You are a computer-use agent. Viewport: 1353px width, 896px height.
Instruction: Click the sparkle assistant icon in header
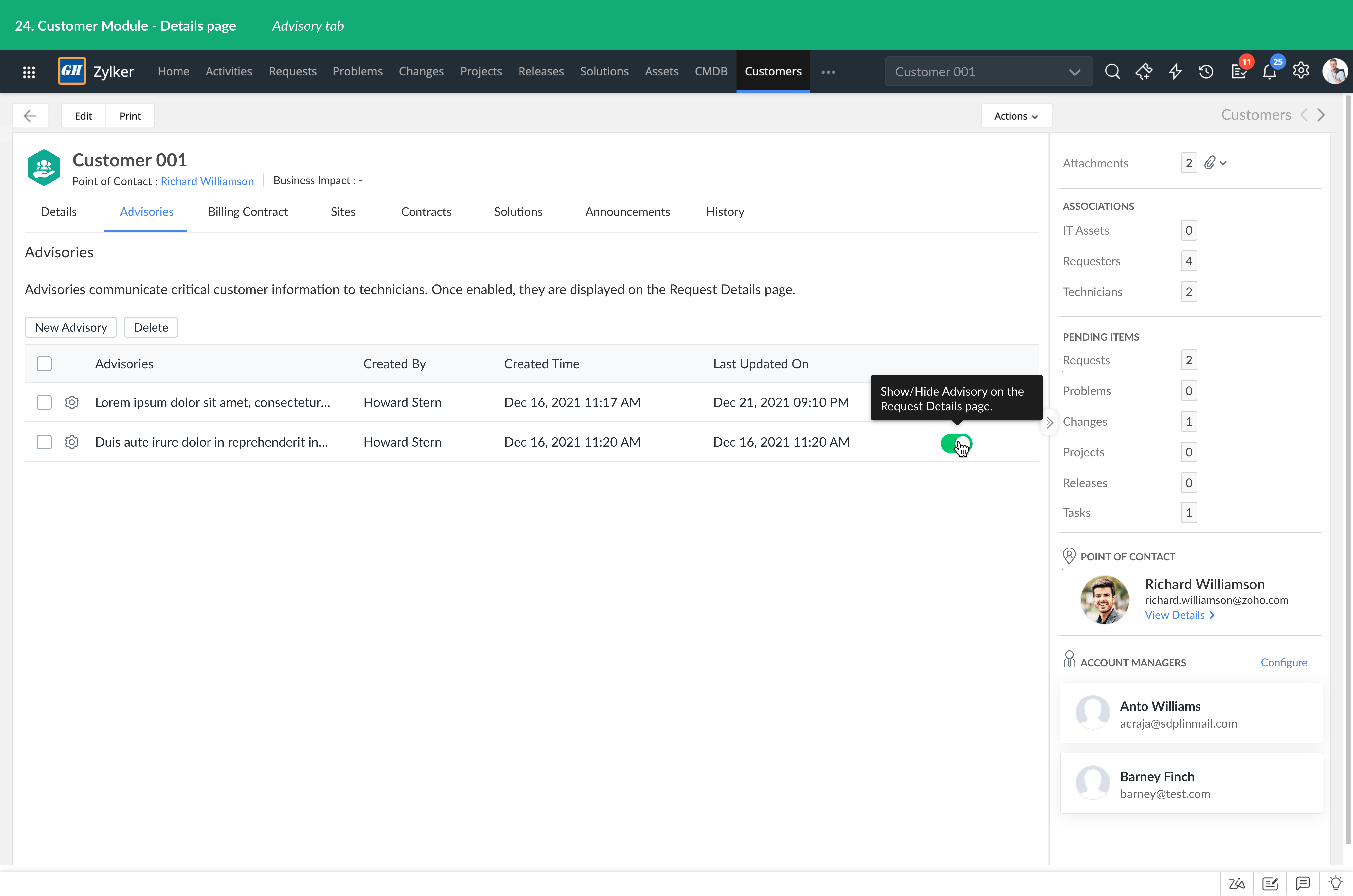point(1144,72)
